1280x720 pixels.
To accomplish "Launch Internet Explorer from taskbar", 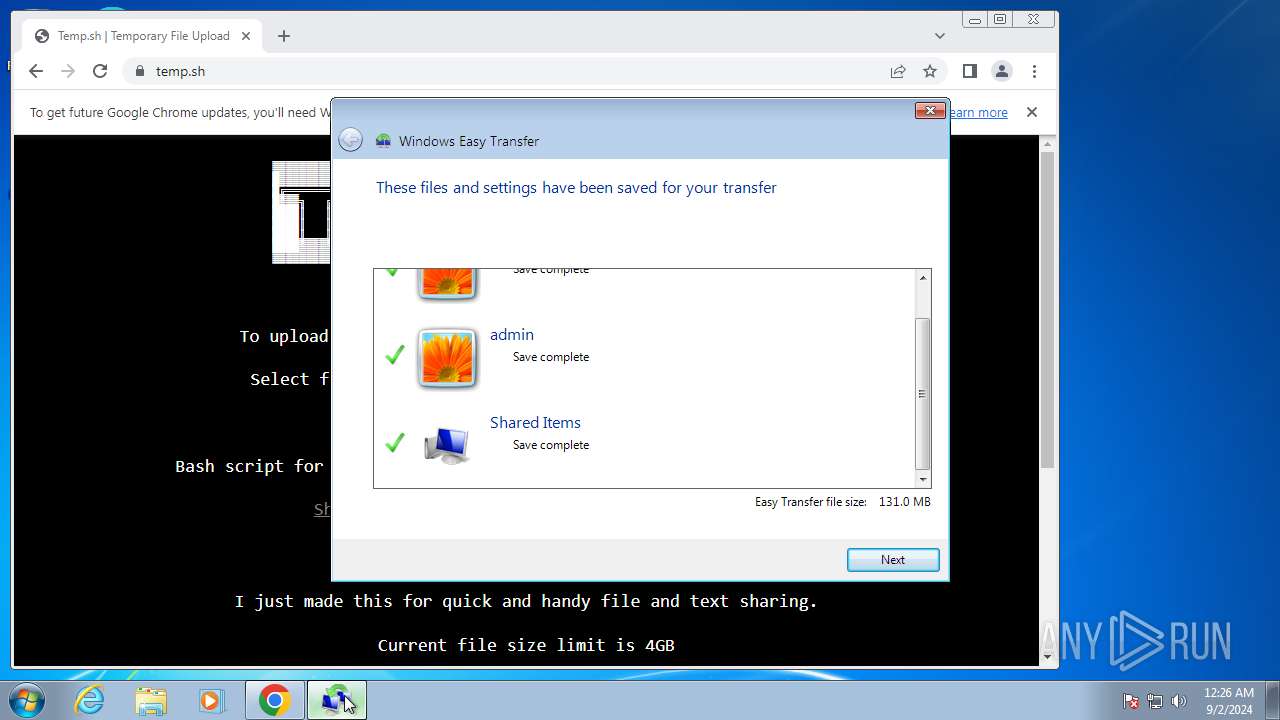I will tap(90, 700).
